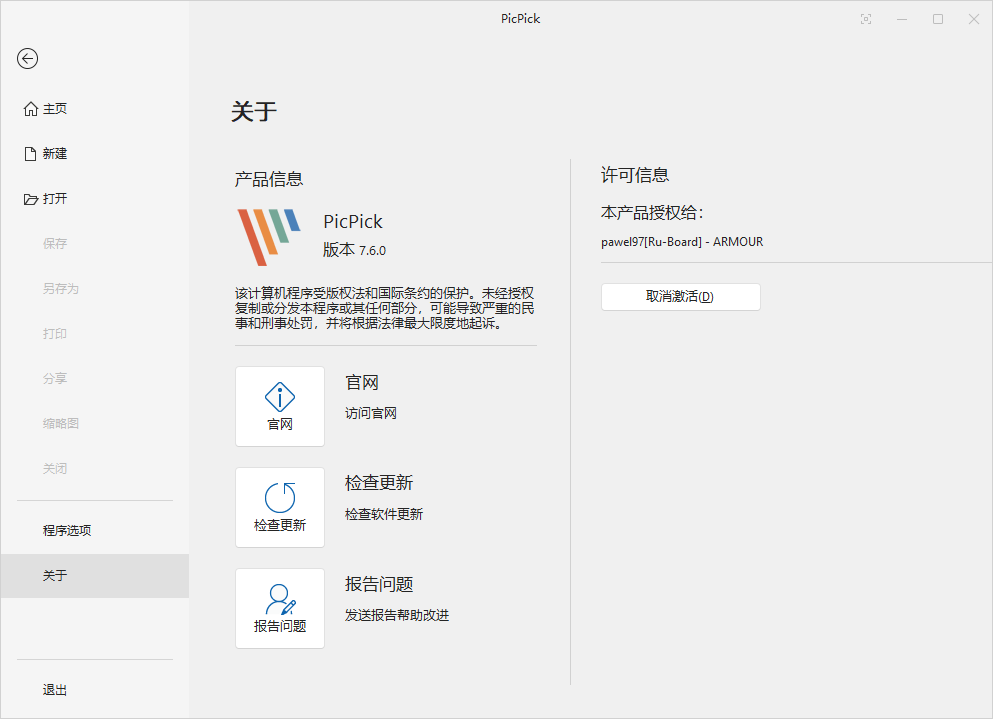This screenshot has width=993, height=719.
Task: Select 打印 in the sidebar
Action: pos(95,334)
